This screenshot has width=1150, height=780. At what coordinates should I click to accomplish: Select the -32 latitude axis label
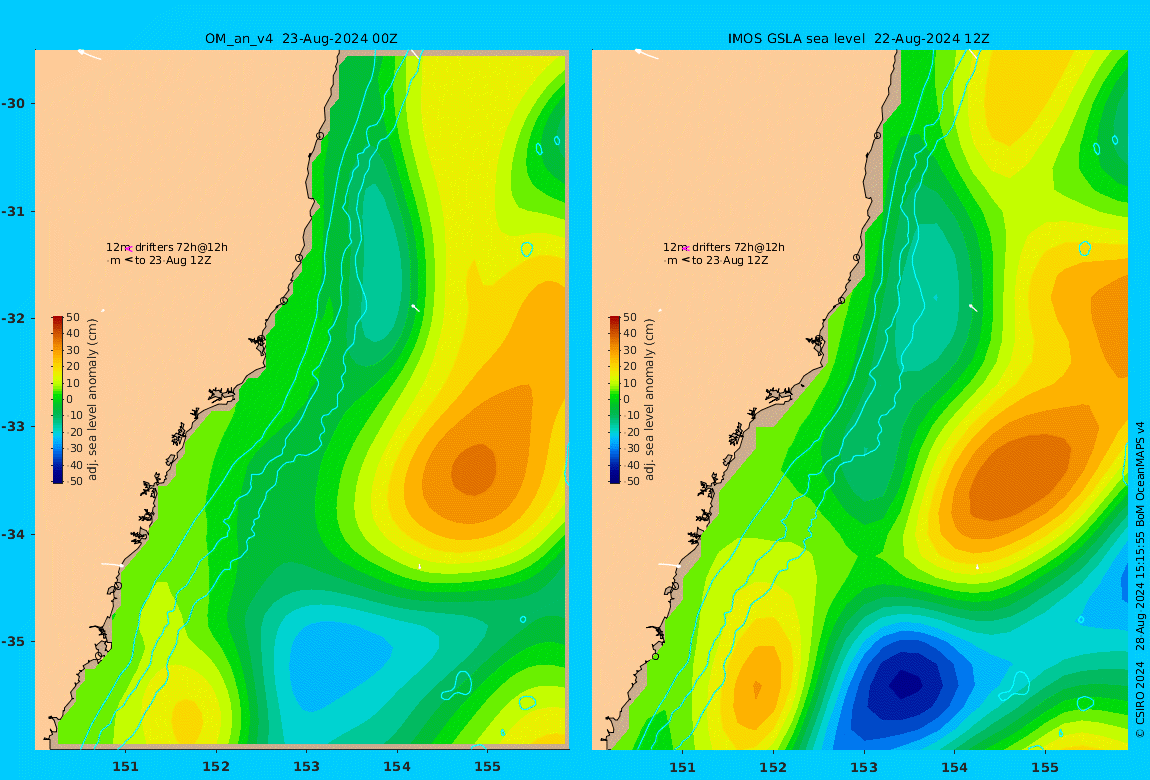(13, 318)
